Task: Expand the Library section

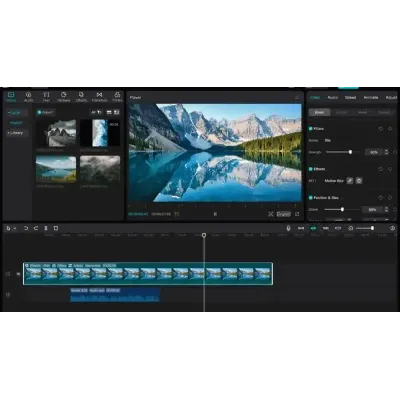Action: 16,133
